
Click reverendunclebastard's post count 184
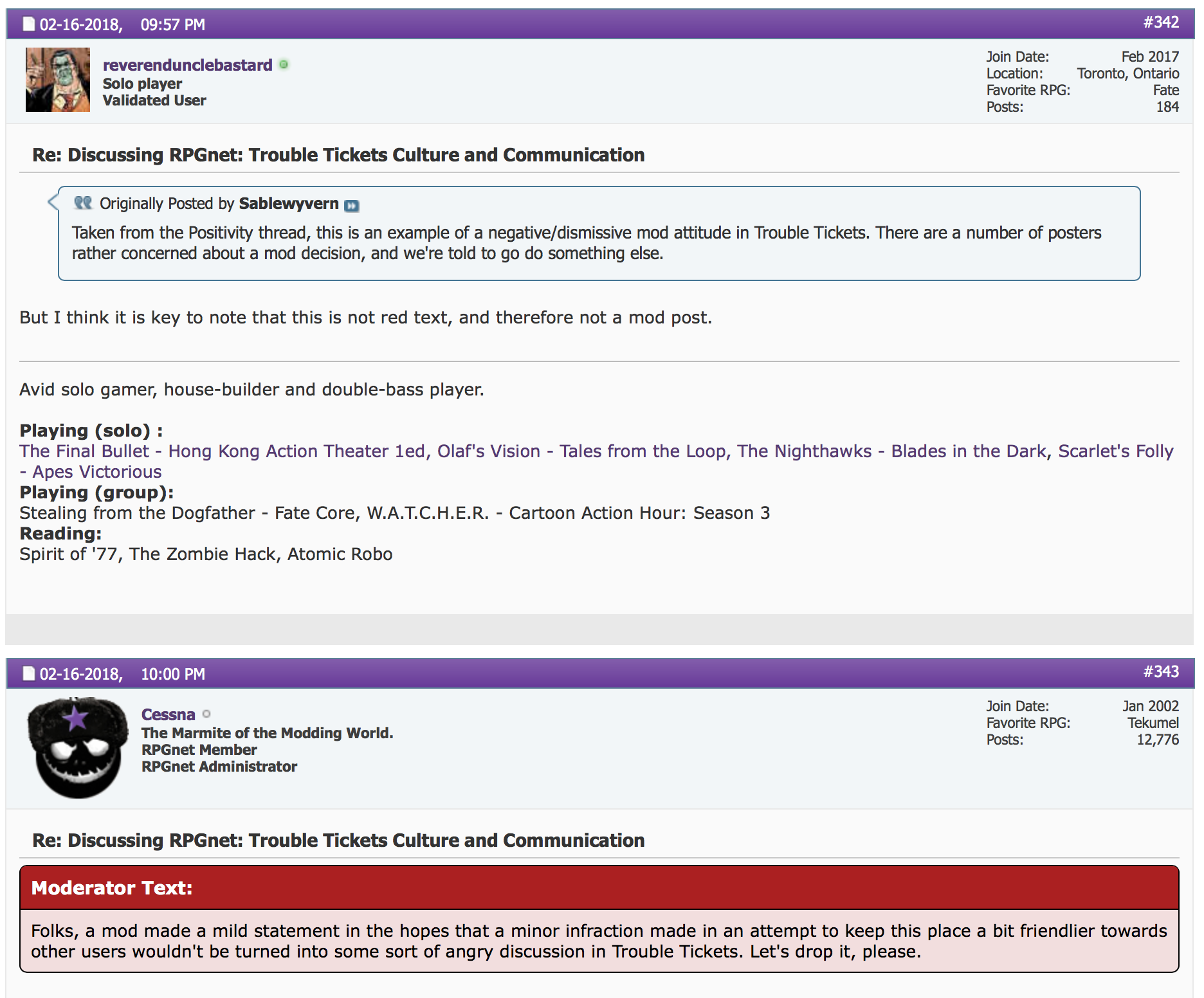click(x=1167, y=107)
